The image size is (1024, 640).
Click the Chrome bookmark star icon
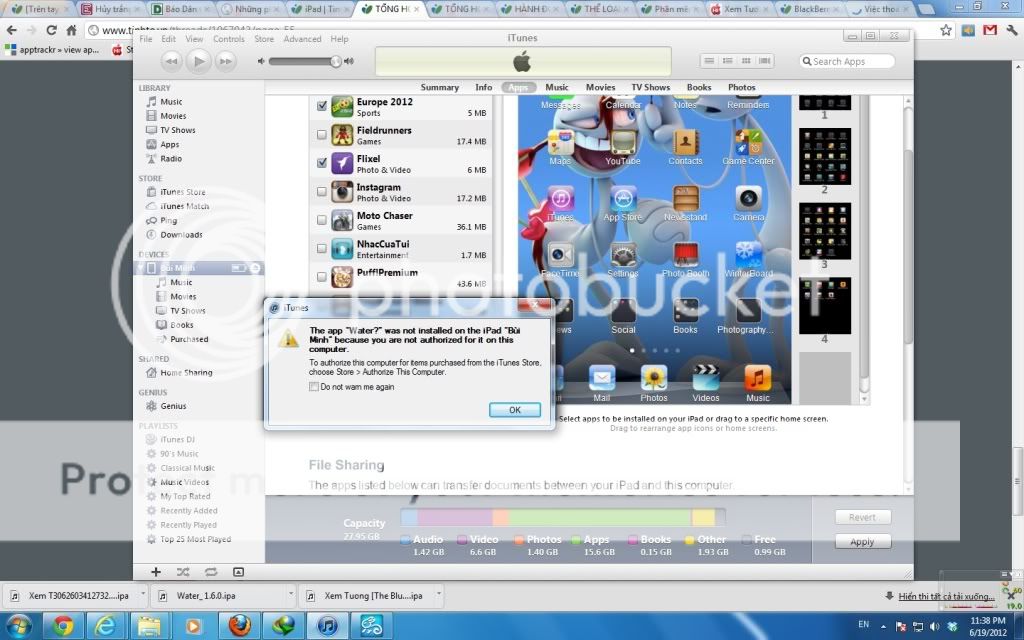[946, 30]
